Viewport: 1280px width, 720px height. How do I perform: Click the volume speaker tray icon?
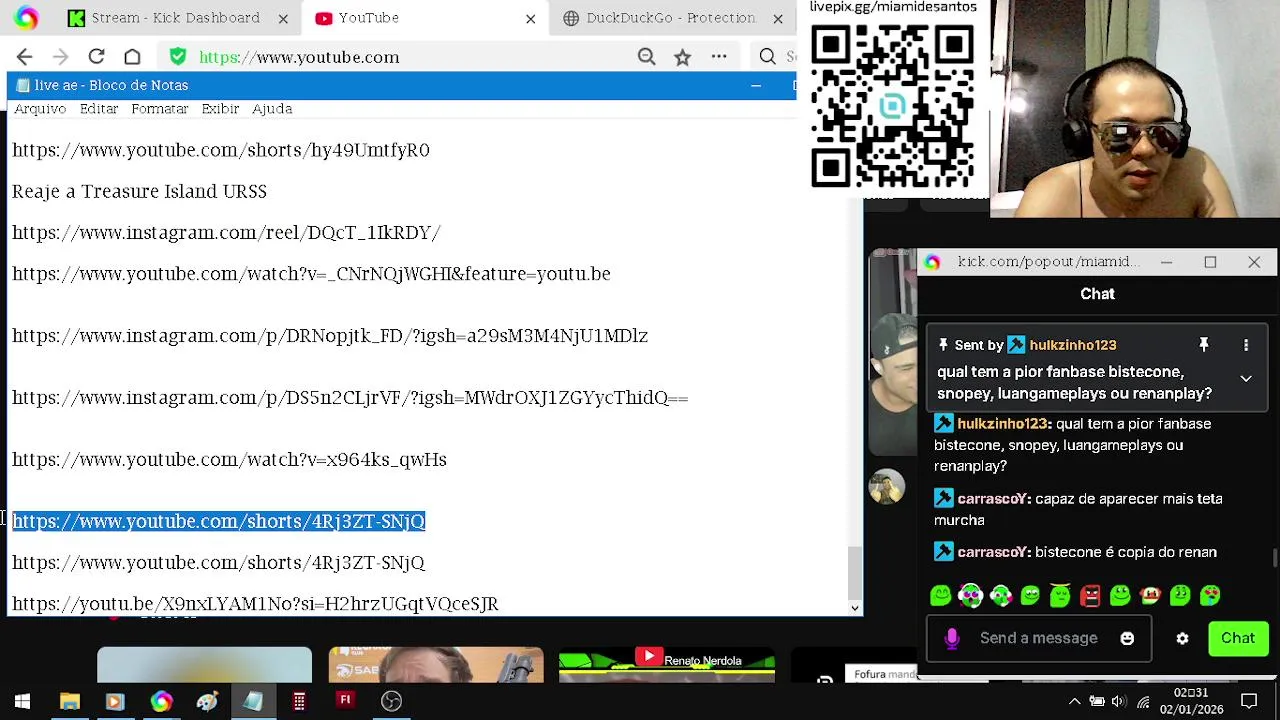pyautogui.click(x=1119, y=701)
